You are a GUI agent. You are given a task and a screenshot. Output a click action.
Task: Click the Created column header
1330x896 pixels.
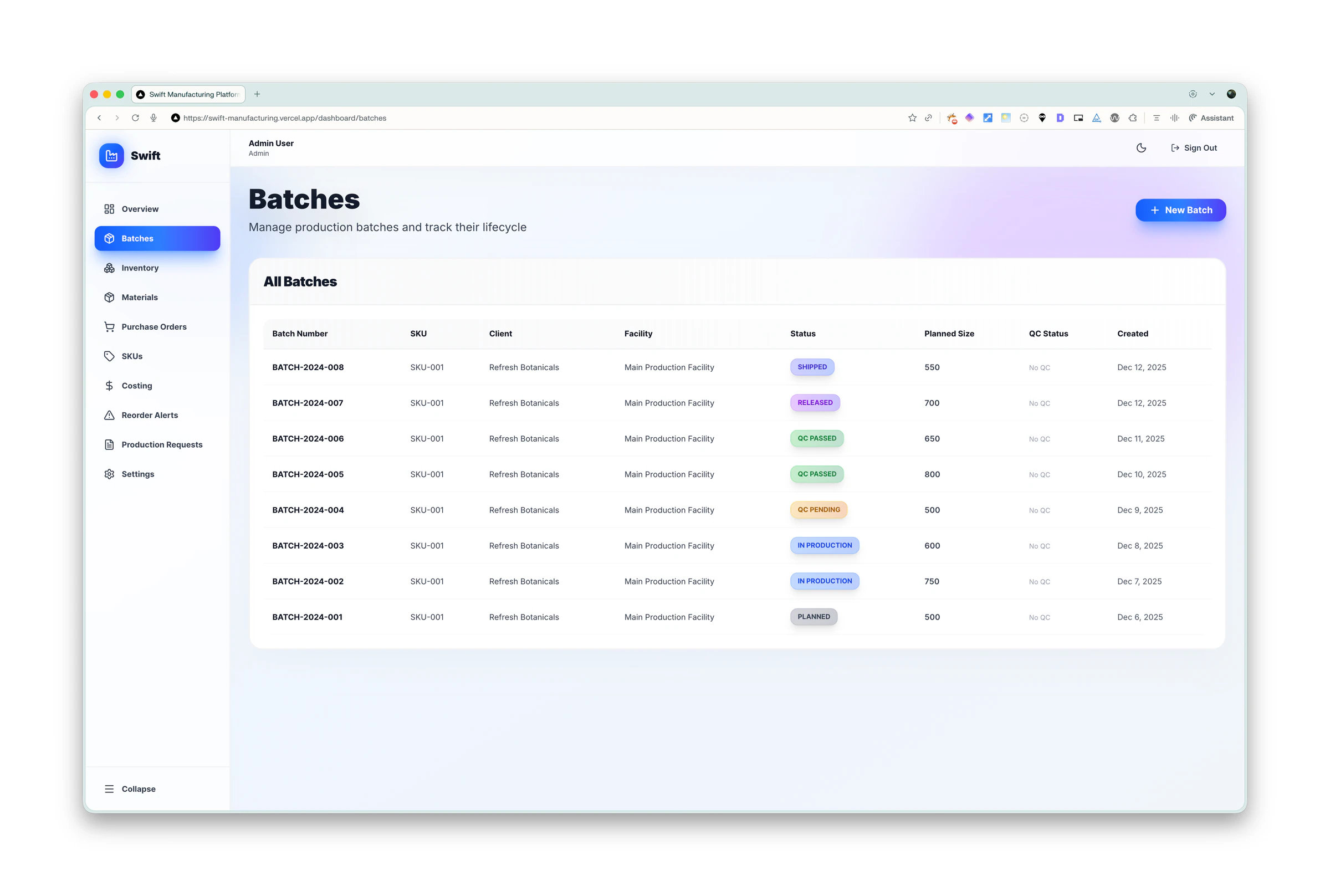coord(1132,334)
